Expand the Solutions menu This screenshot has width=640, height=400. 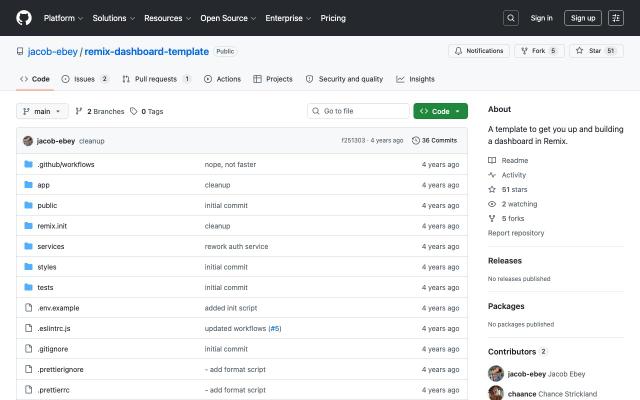(113, 18)
